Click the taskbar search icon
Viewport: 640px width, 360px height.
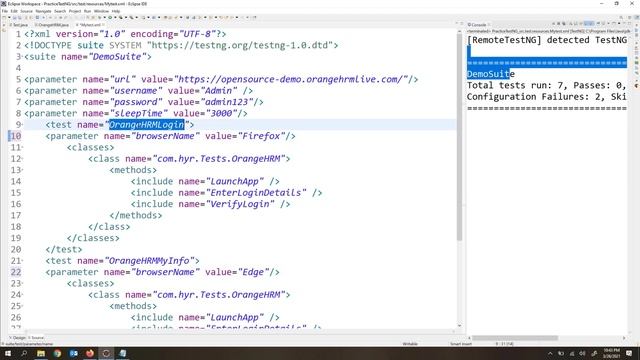24,353
